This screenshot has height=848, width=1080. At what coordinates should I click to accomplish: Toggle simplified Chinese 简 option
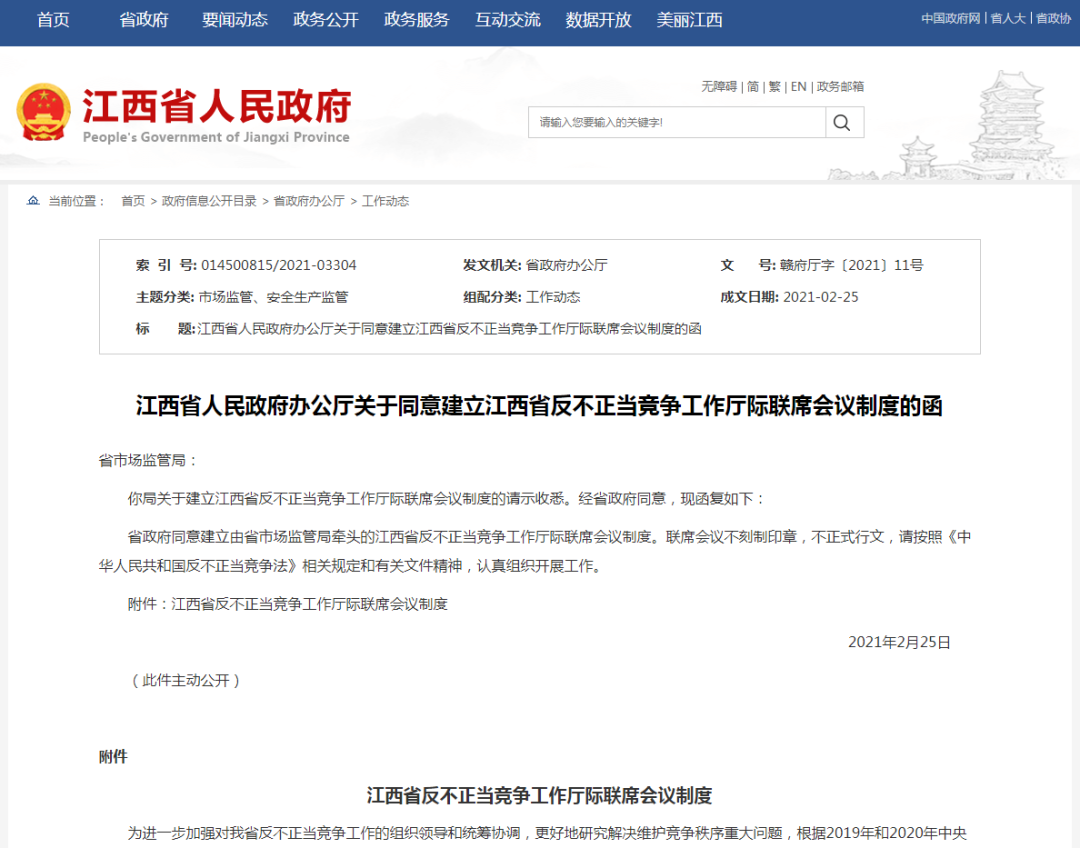753,87
